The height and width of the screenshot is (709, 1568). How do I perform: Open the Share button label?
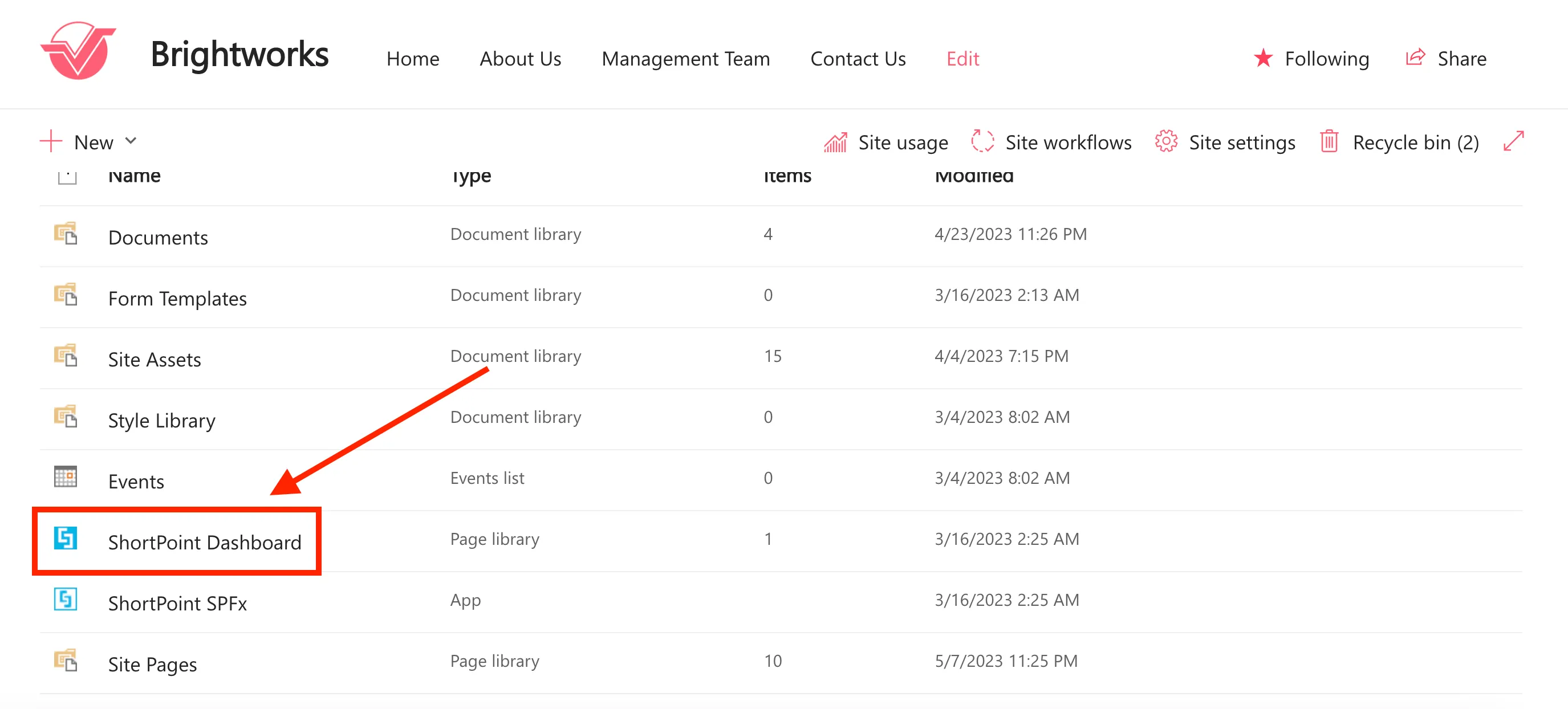coord(1461,59)
